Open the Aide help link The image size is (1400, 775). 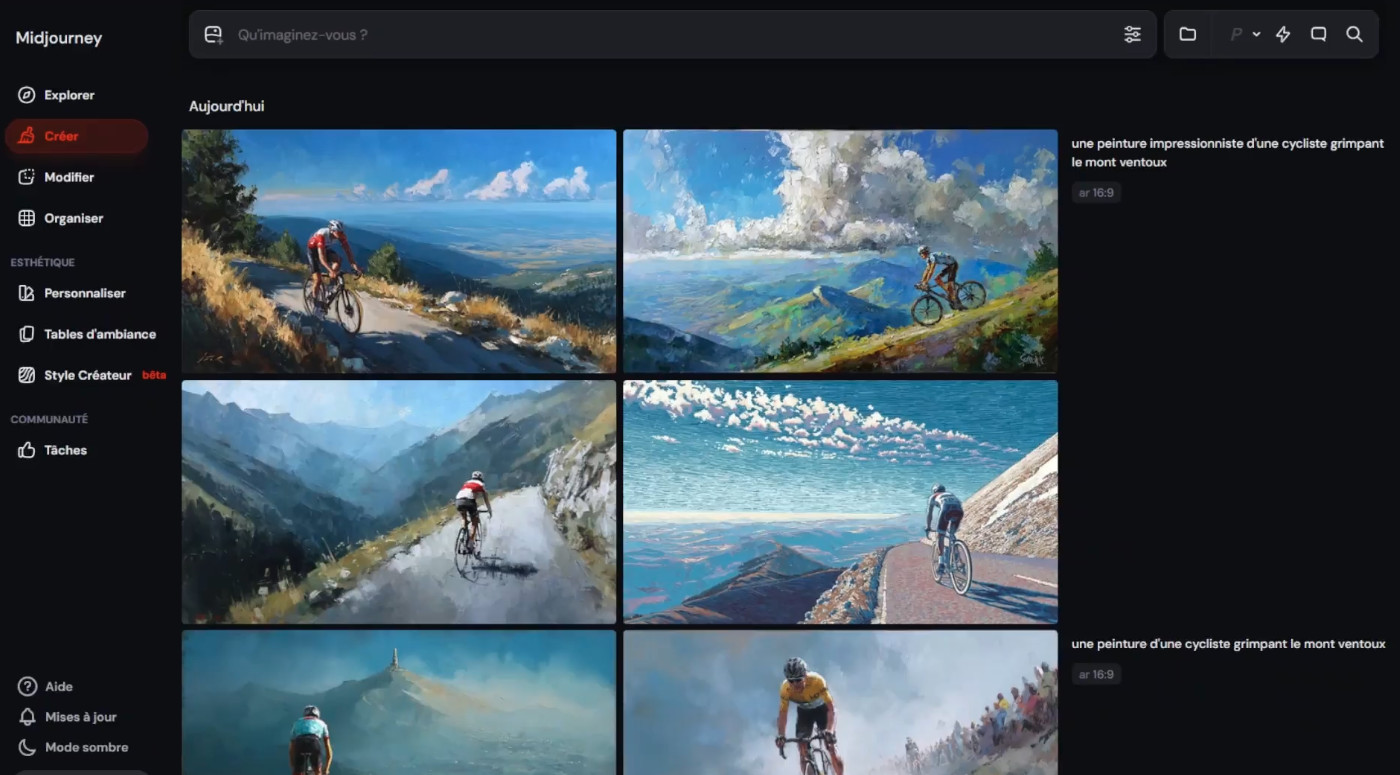58,686
